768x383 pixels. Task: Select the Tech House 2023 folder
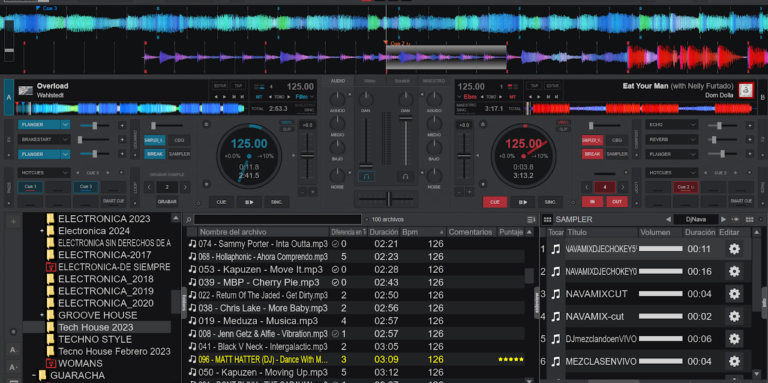[96, 327]
